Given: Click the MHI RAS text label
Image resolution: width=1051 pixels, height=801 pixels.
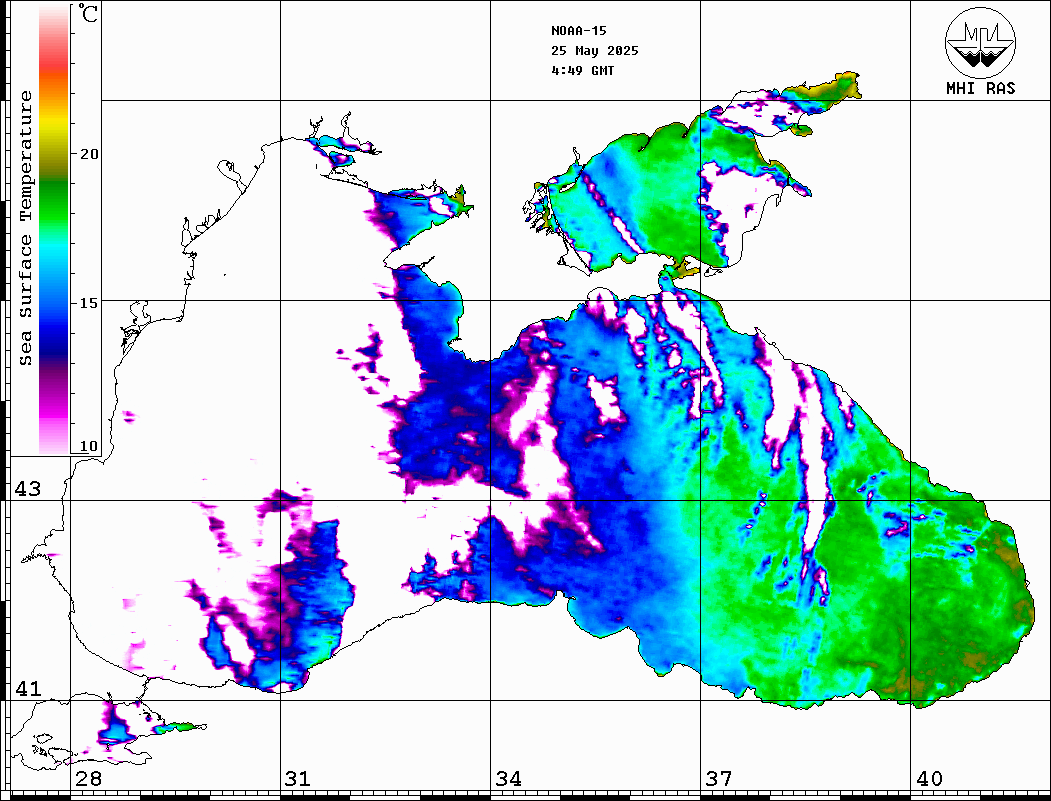Looking at the screenshot, I should pos(980,88).
